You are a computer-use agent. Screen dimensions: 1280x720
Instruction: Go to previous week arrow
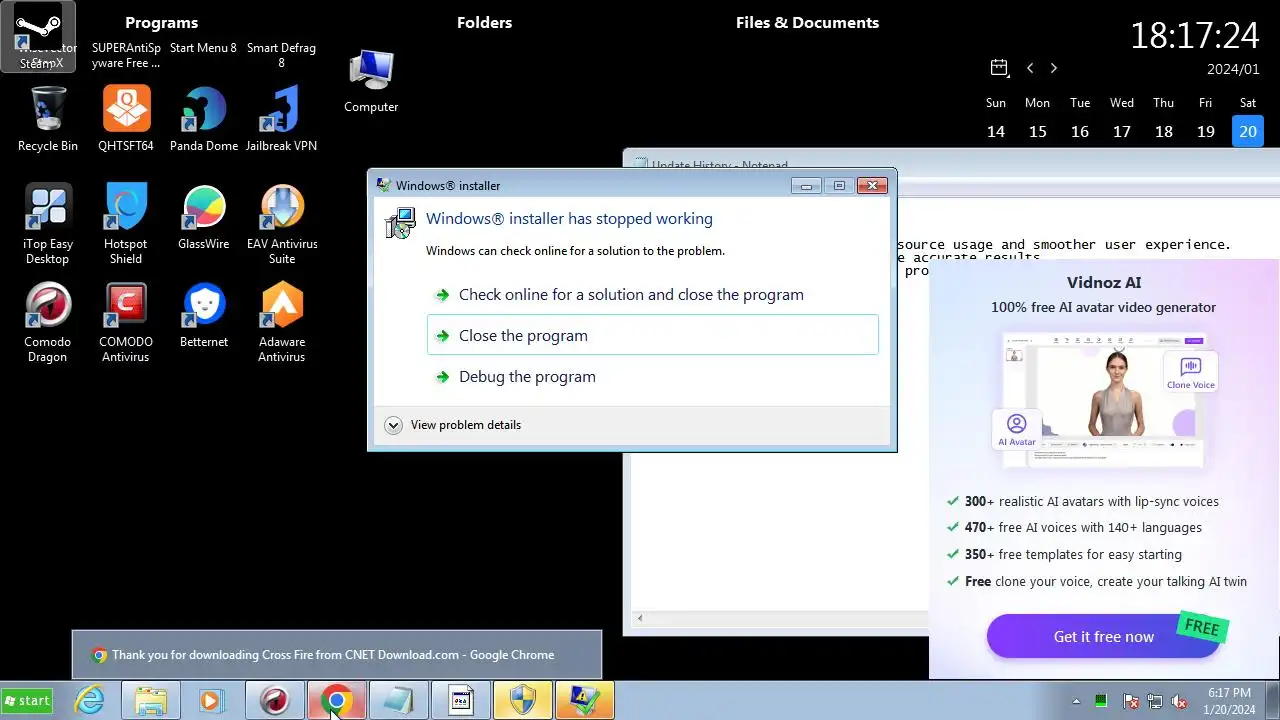coord(1030,68)
